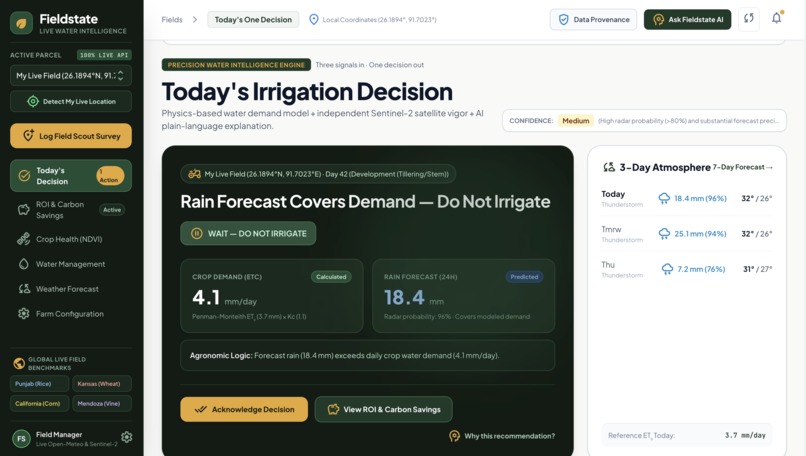Click the 1 Action badge
806x456 pixels.
[x=110, y=176]
